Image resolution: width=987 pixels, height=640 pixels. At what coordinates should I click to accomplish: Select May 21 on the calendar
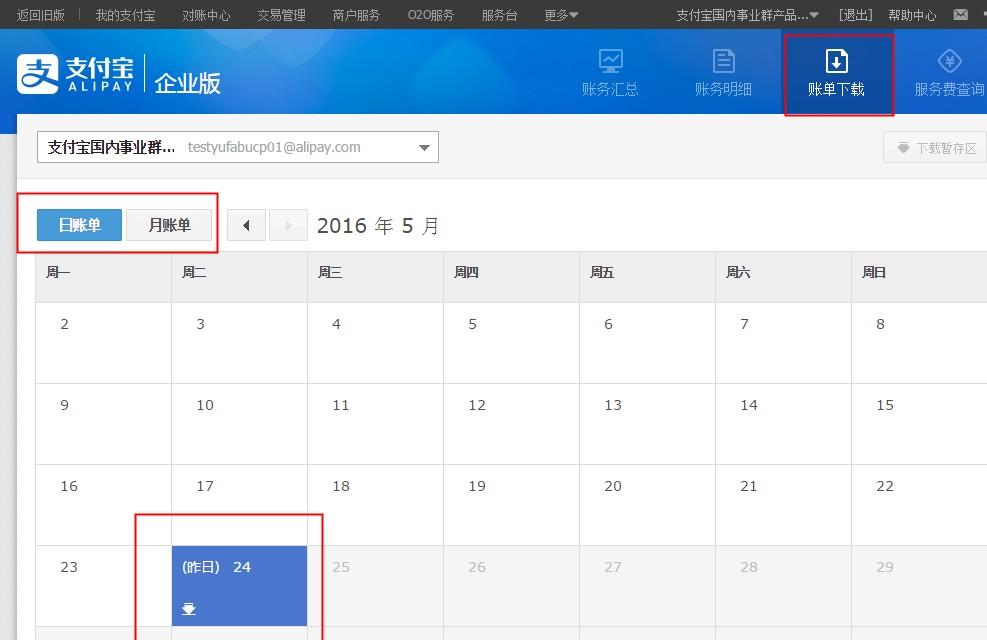click(783, 505)
